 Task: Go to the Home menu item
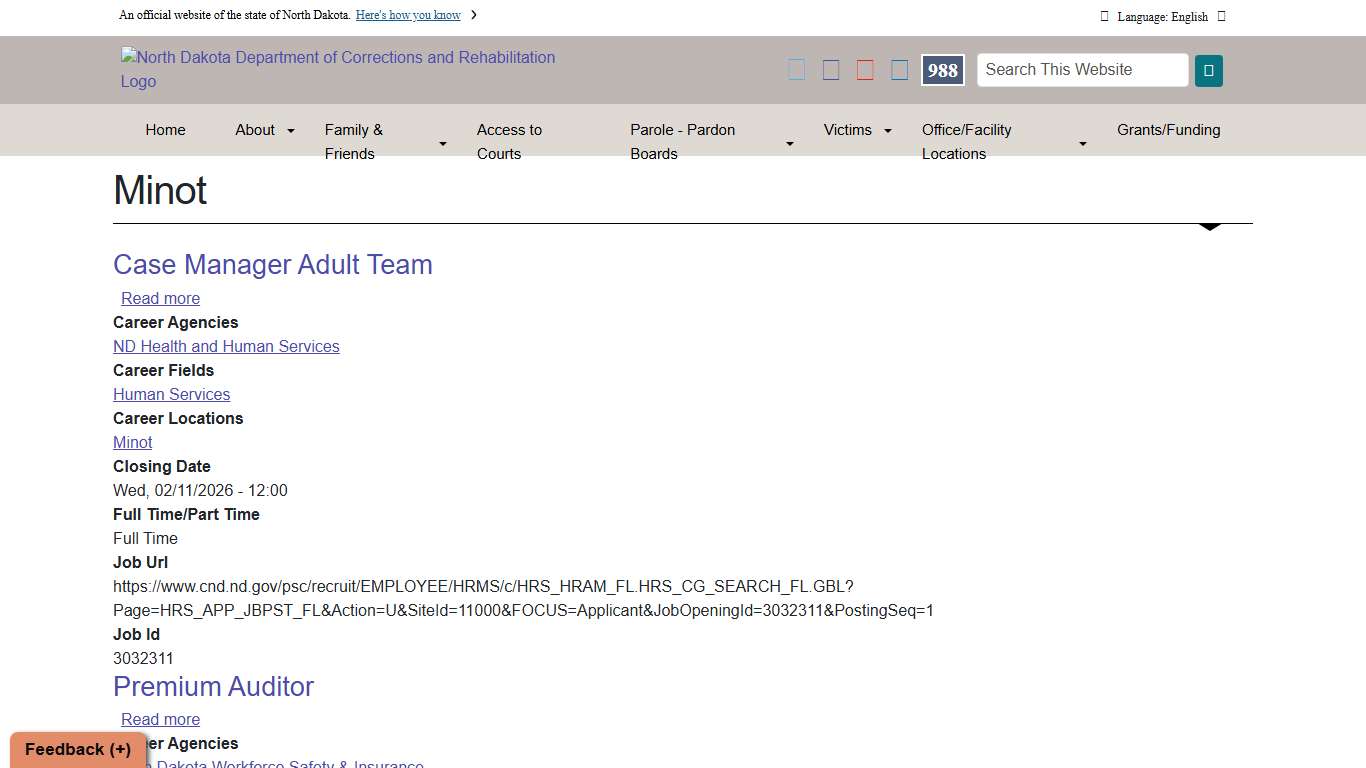pyautogui.click(x=165, y=130)
